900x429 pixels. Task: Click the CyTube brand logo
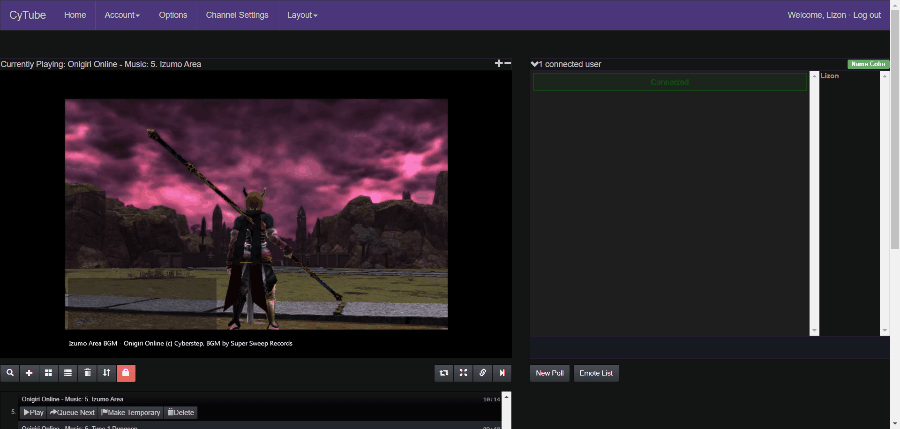point(28,15)
